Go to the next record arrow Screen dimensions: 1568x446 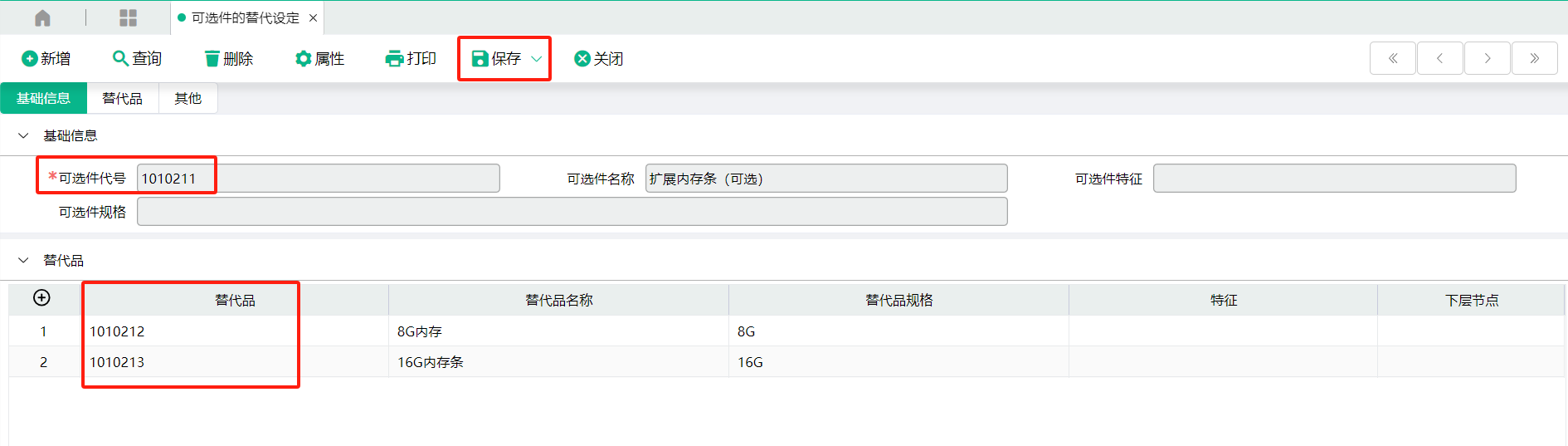(1487, 58)
